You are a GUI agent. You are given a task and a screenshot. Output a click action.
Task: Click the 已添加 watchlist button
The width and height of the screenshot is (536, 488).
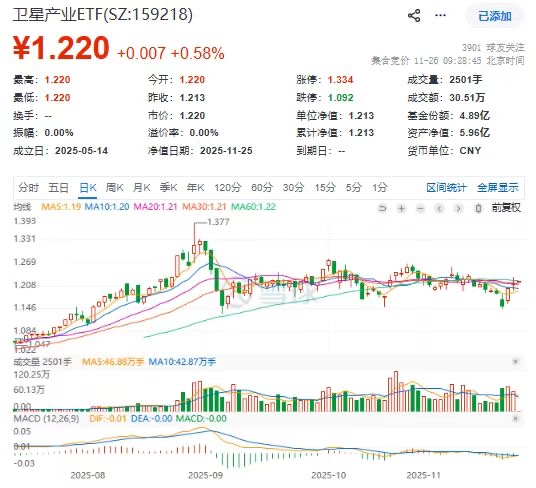point(494,16)
